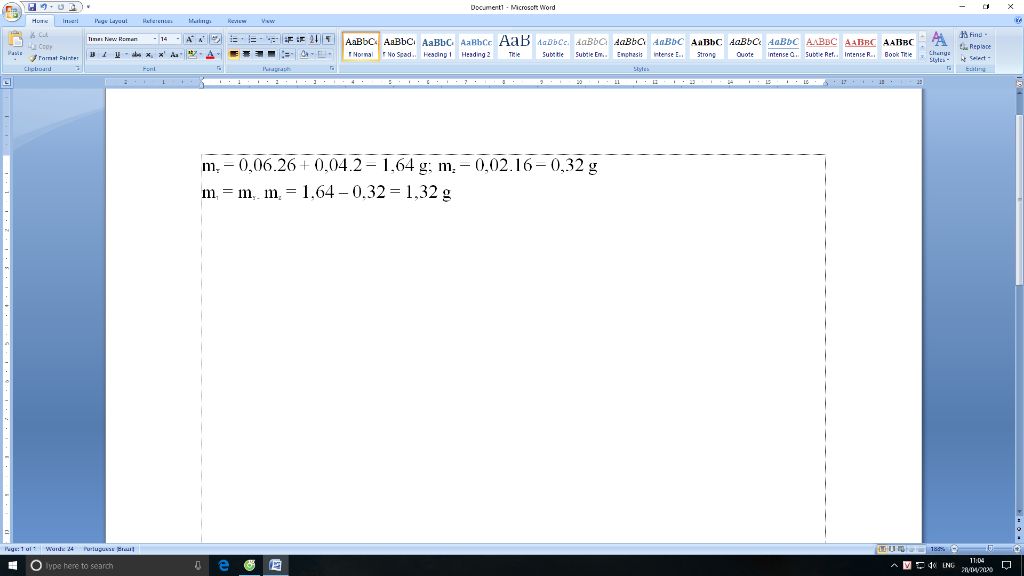Clear formatting with the eraser icon

216,39
